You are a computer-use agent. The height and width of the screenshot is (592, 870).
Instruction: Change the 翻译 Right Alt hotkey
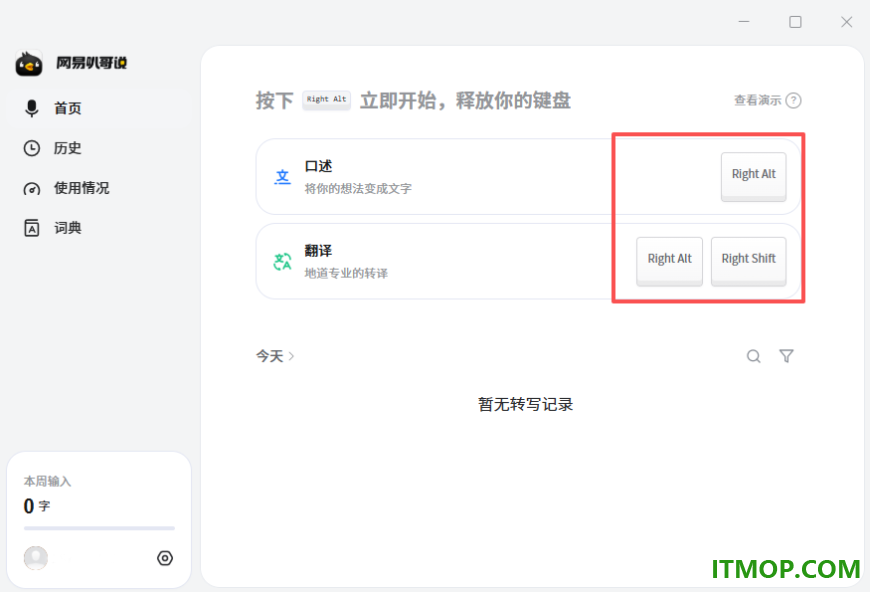pos(669,261)
